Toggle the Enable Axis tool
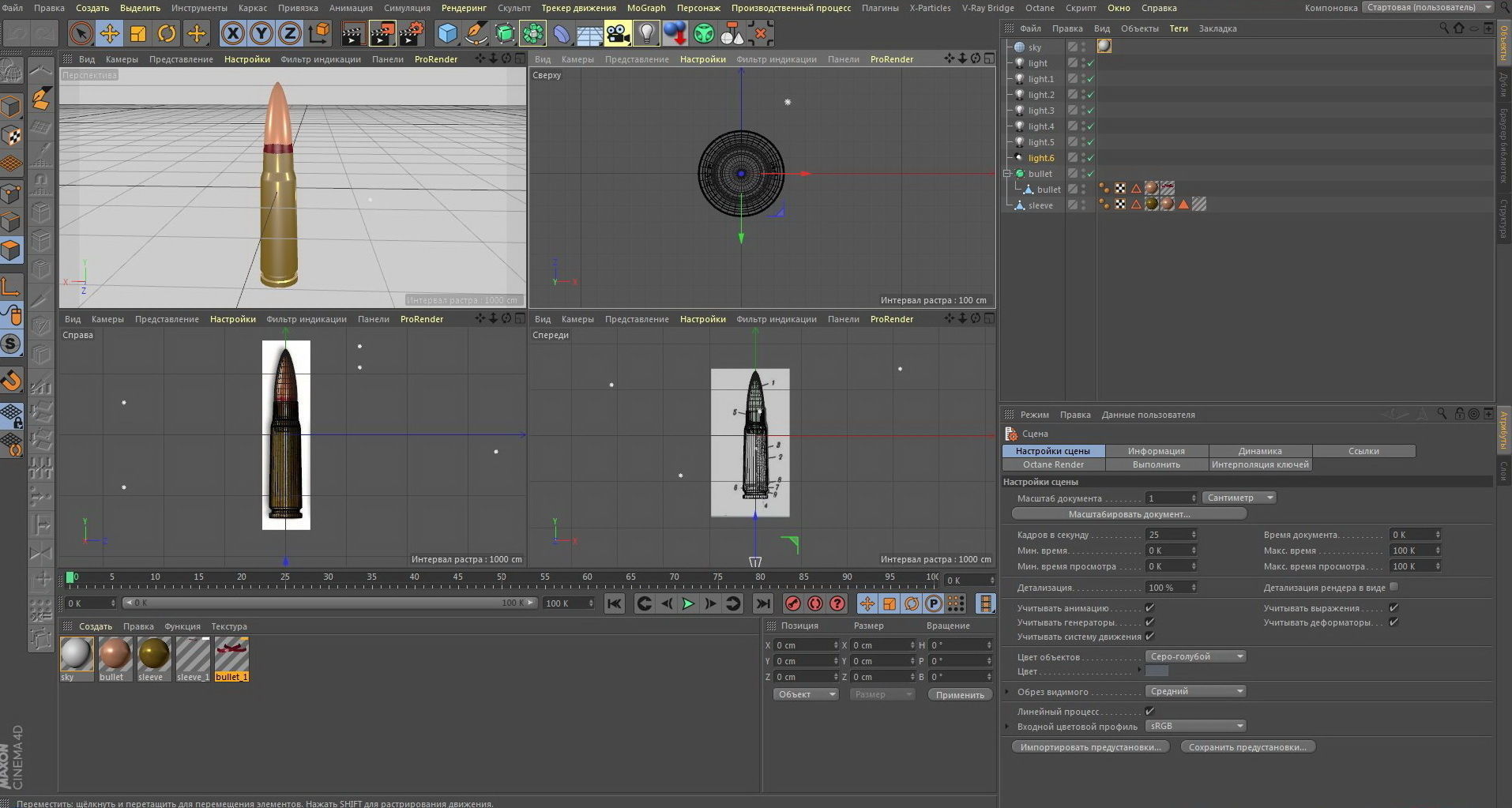The image size is (1512, 808). tap(11, 286)
